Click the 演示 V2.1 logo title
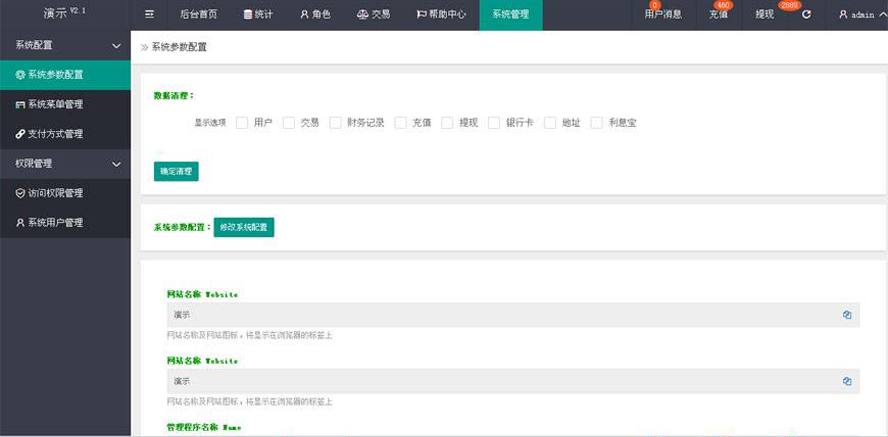888x437 pixels. pos(65,14)
